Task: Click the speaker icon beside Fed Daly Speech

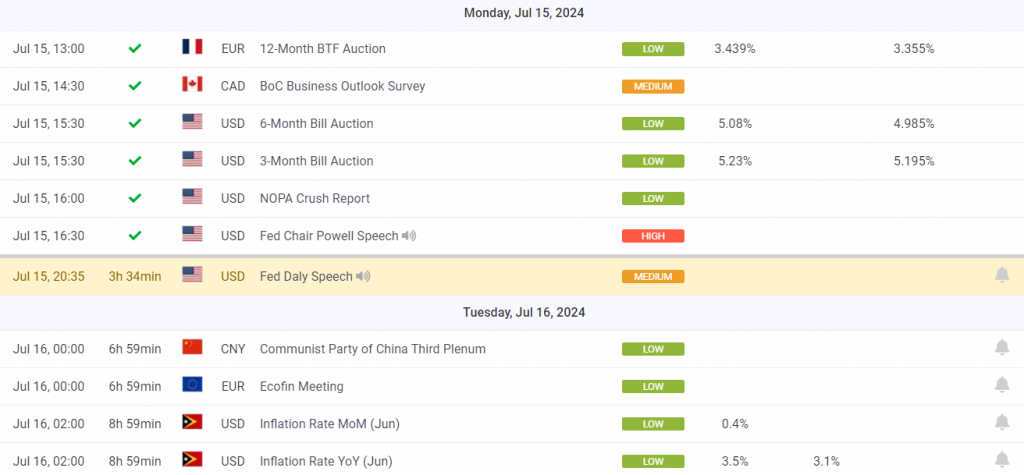Action: point(363,276)
